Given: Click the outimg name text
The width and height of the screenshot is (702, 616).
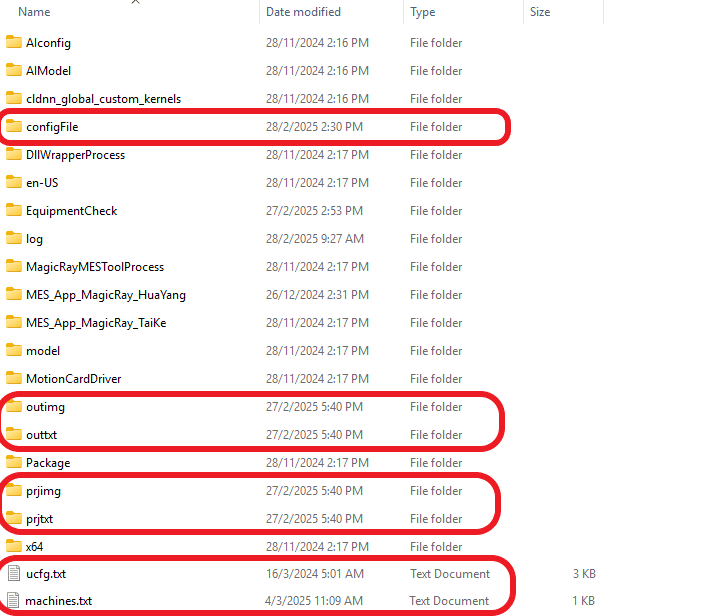Looking at the screenshot, I should 45,407.
